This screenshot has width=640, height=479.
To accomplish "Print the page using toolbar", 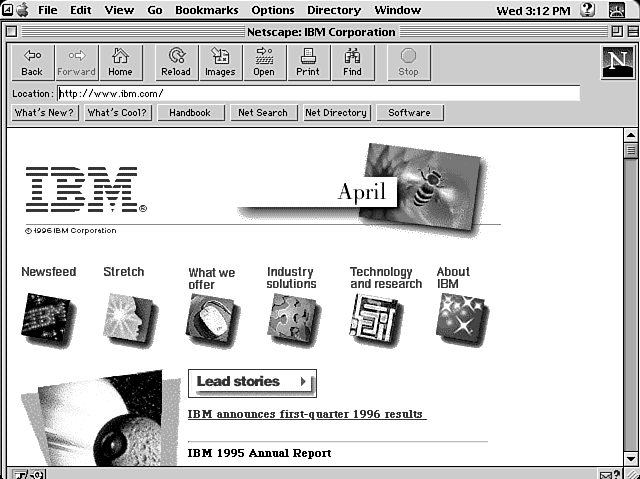I will 308,62.
